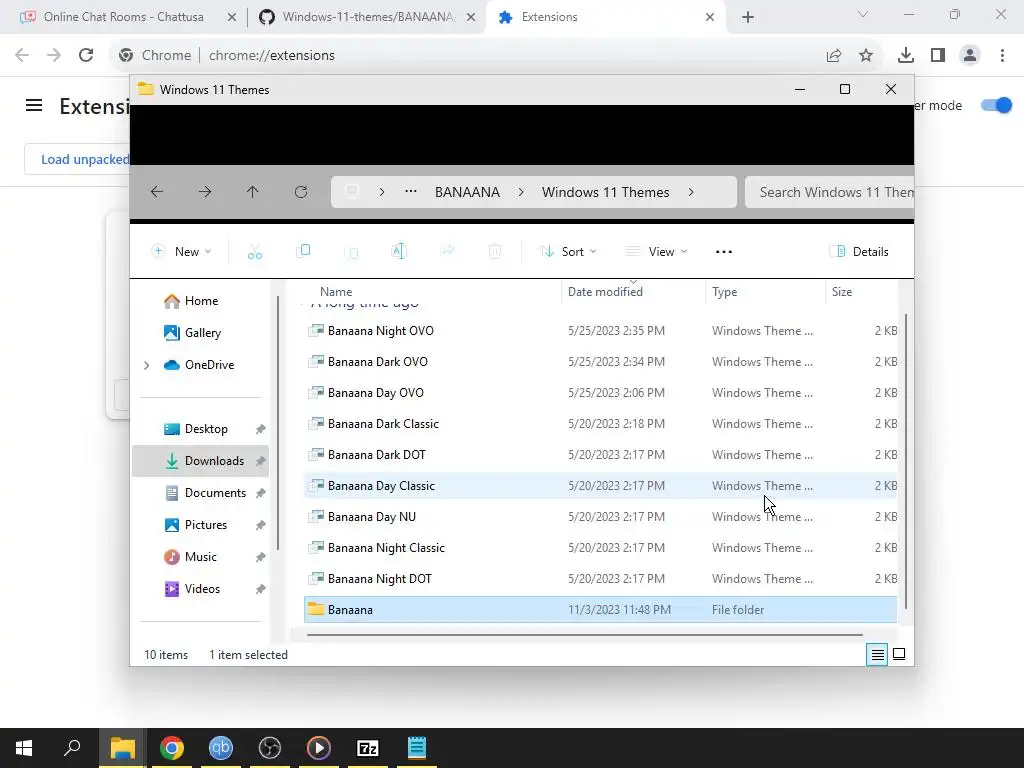
Task: Open the New dropdown in Explorer
Action: (x=182, y=251)
